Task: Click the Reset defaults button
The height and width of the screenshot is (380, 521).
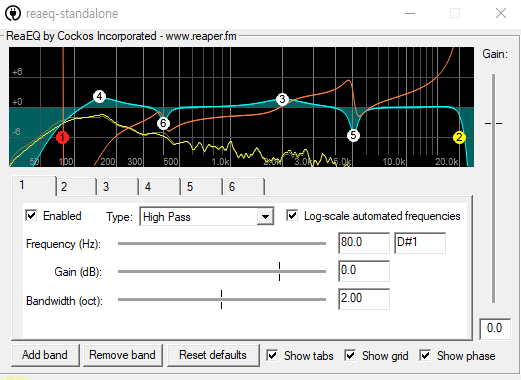Action: coord(213,355)
